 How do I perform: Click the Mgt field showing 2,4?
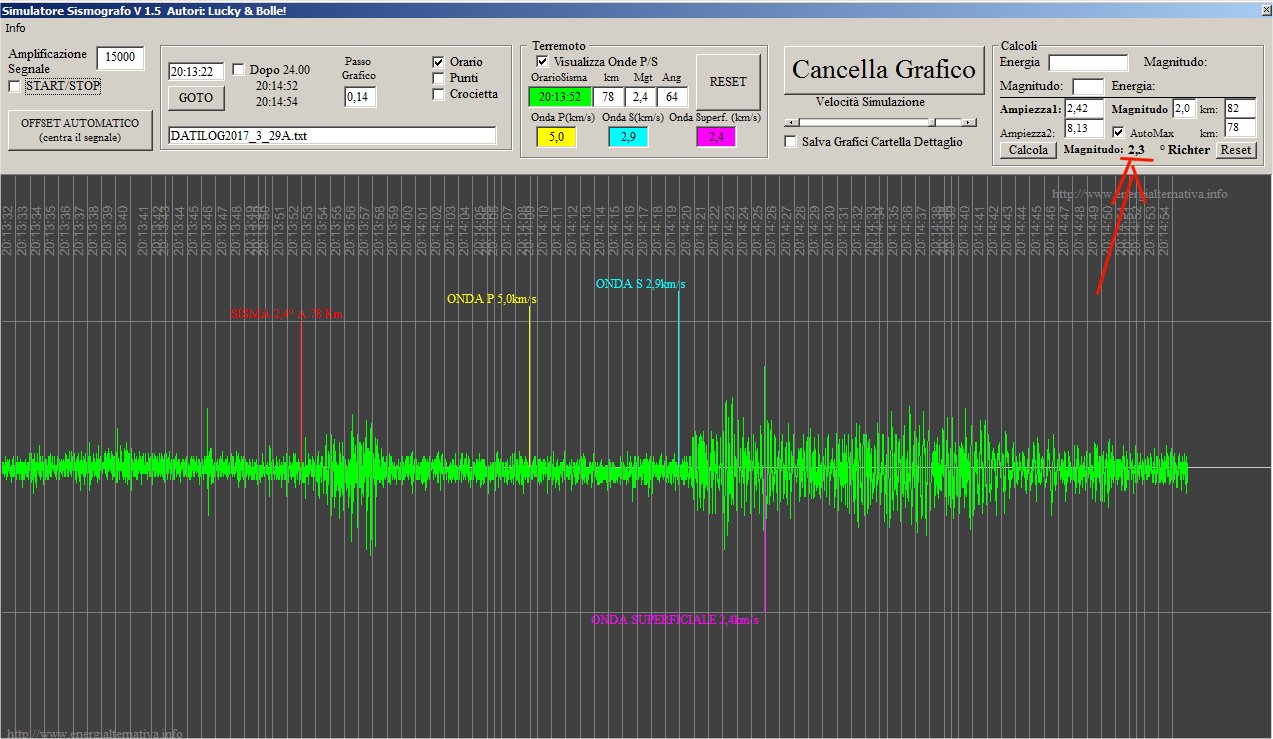point(640,97)
